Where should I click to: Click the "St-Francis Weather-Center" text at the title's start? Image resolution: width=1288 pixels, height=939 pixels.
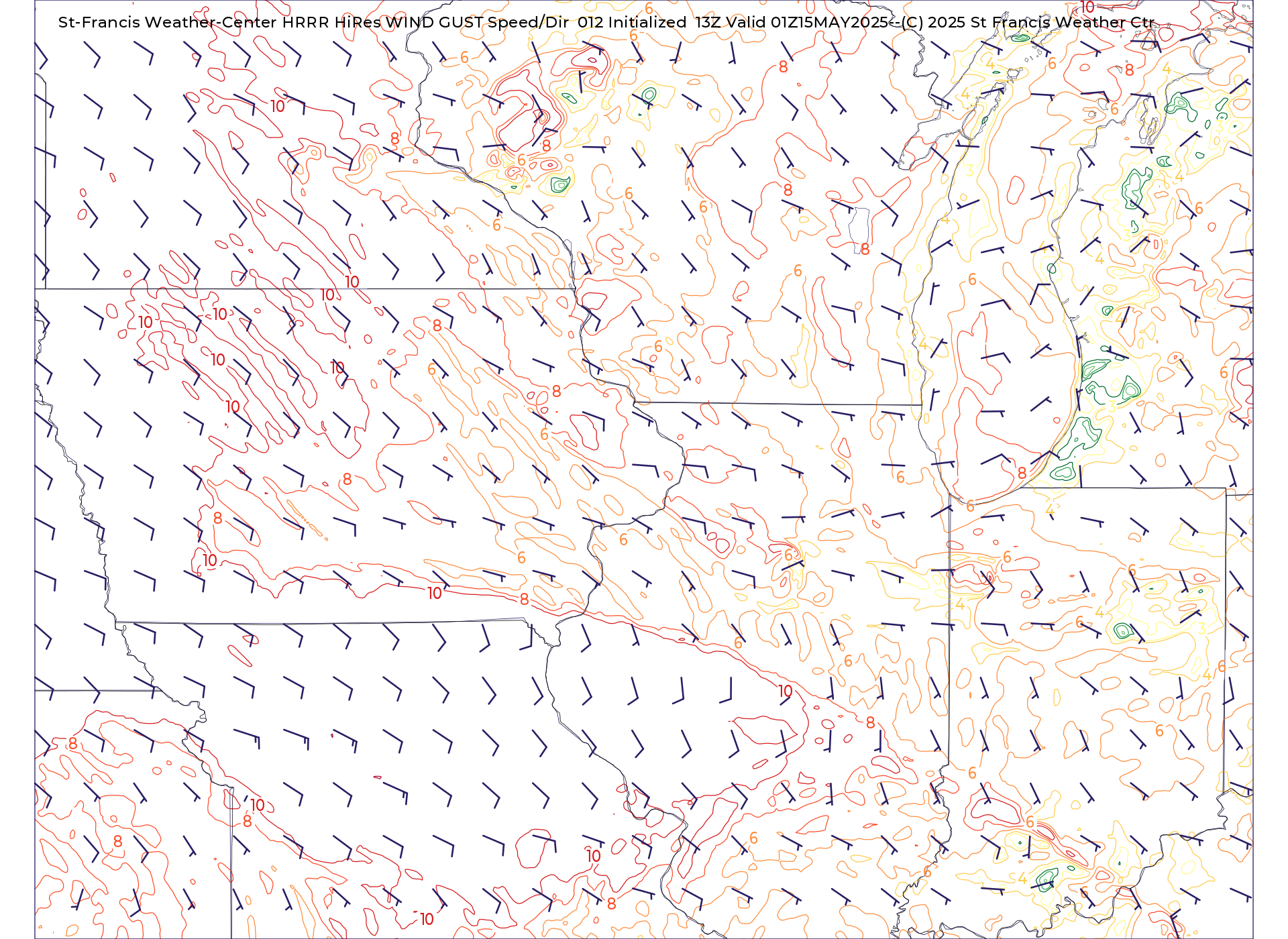coord(168,22)
